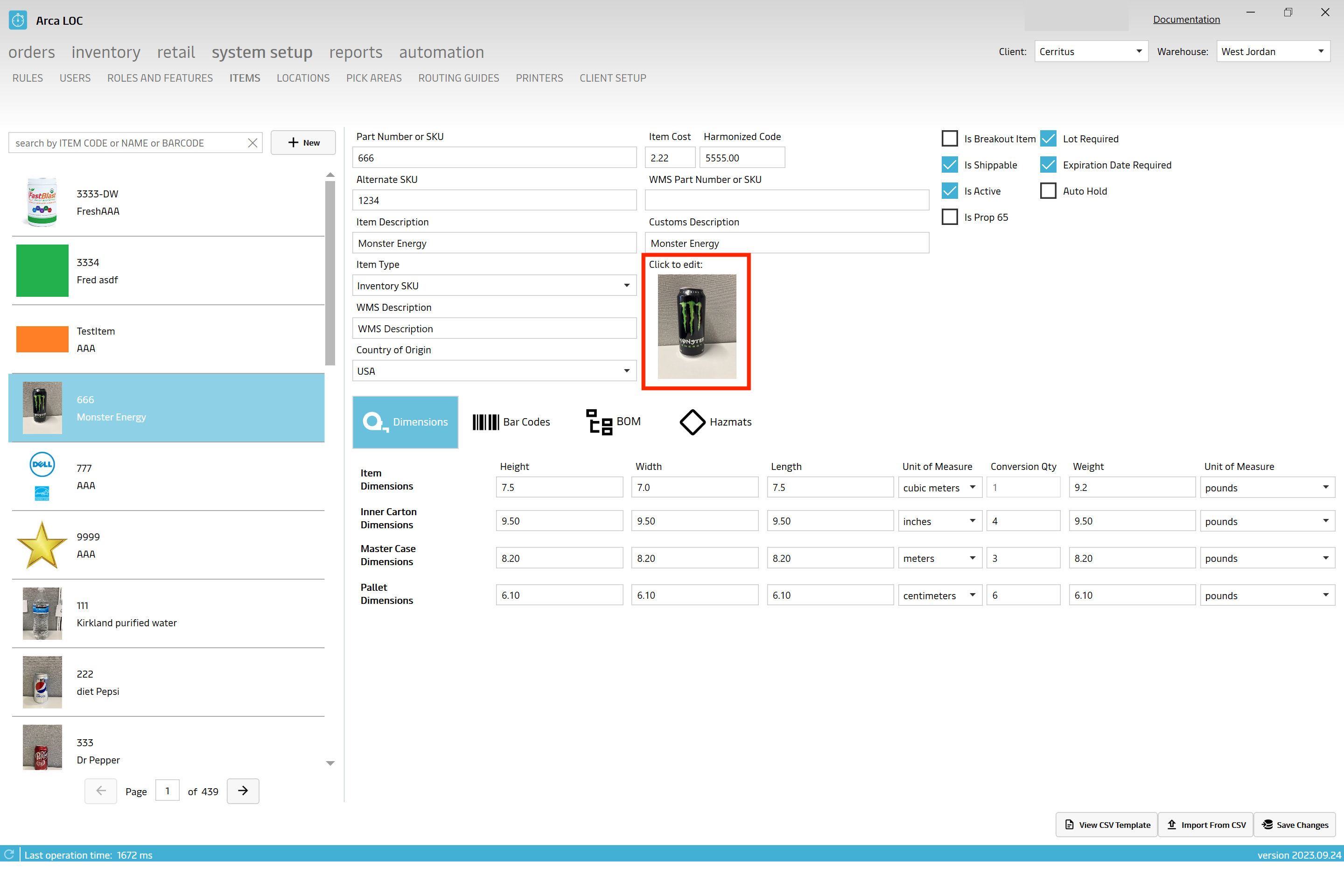Open the retail menu
This screenshot has width=1344, height=896.
click(176, 52)
